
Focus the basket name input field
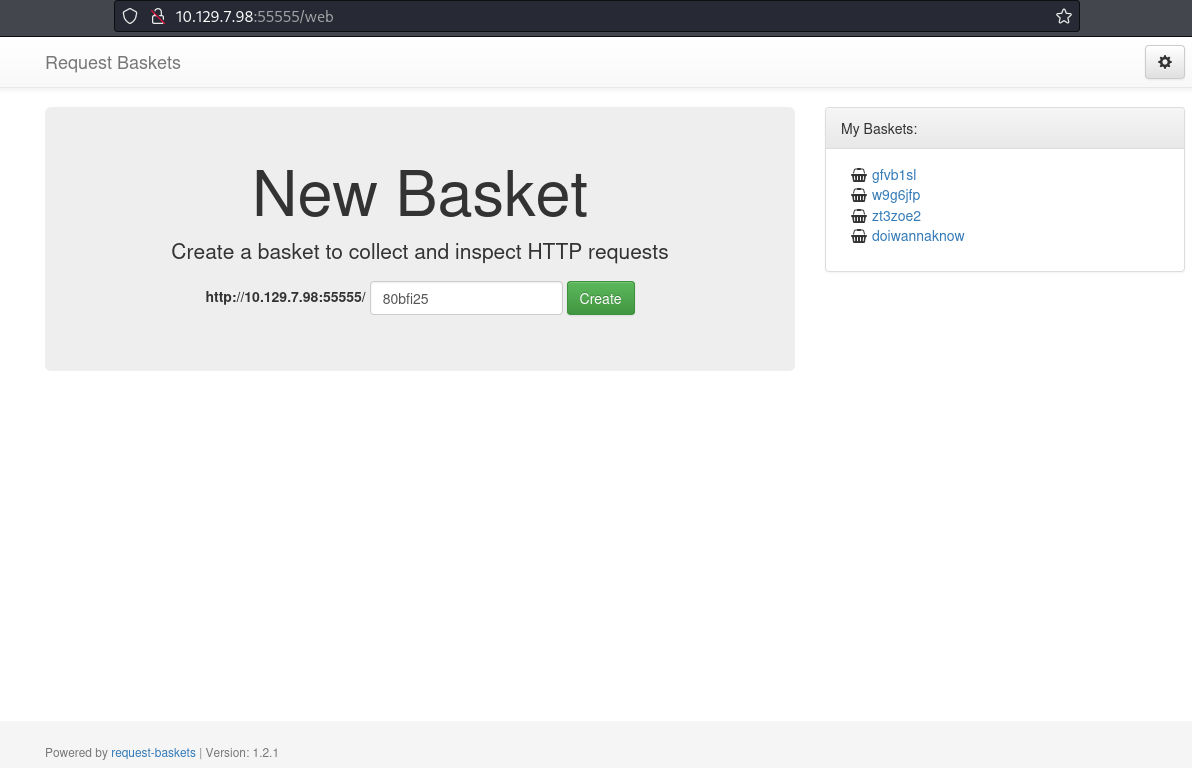point(466,298)
